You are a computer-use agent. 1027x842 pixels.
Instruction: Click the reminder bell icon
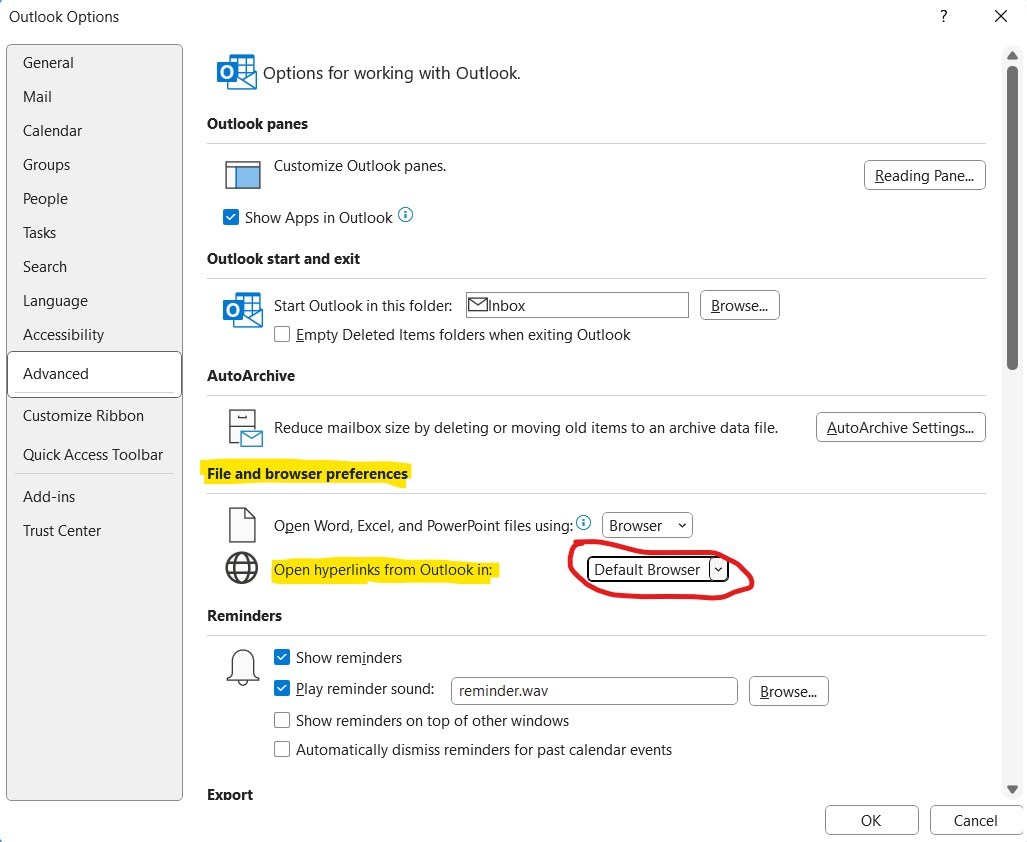[242, 666]
